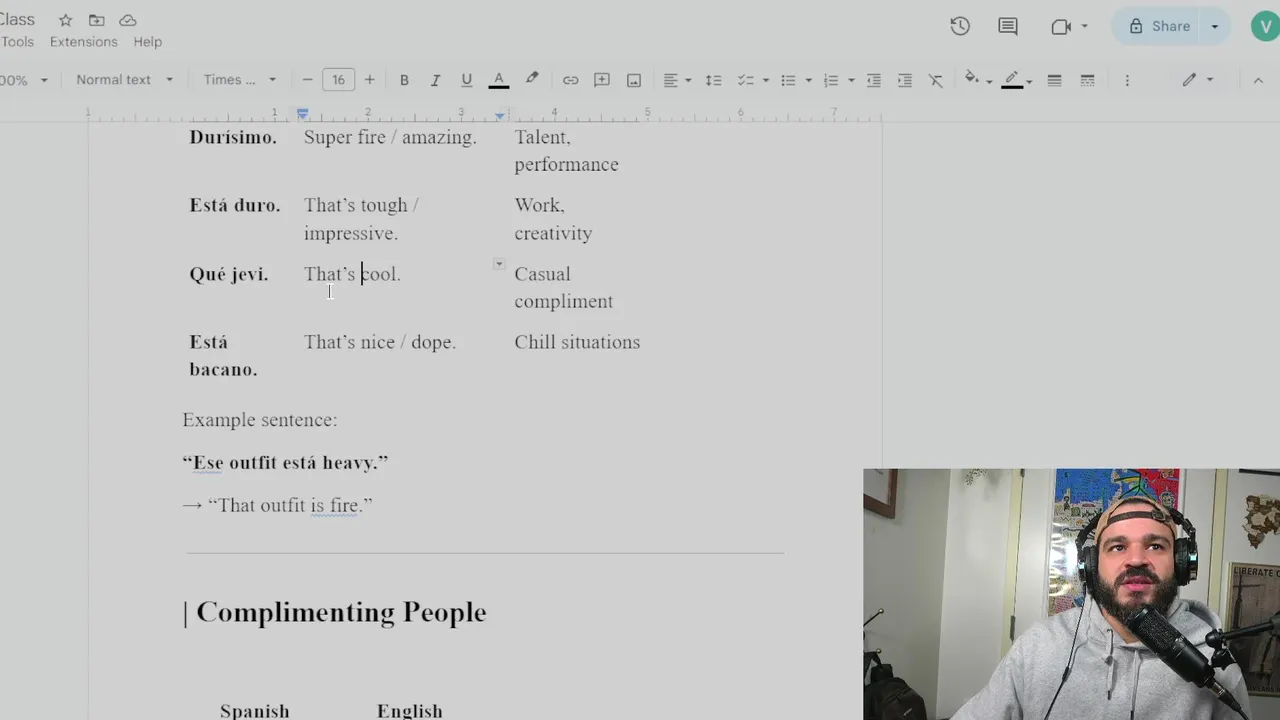Click the webcam video overlay

[1071, 594]
